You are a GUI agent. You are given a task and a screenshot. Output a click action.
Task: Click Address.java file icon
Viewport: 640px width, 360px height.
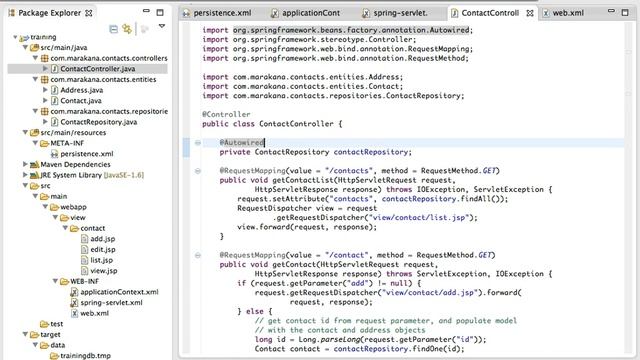pos(54,90)
